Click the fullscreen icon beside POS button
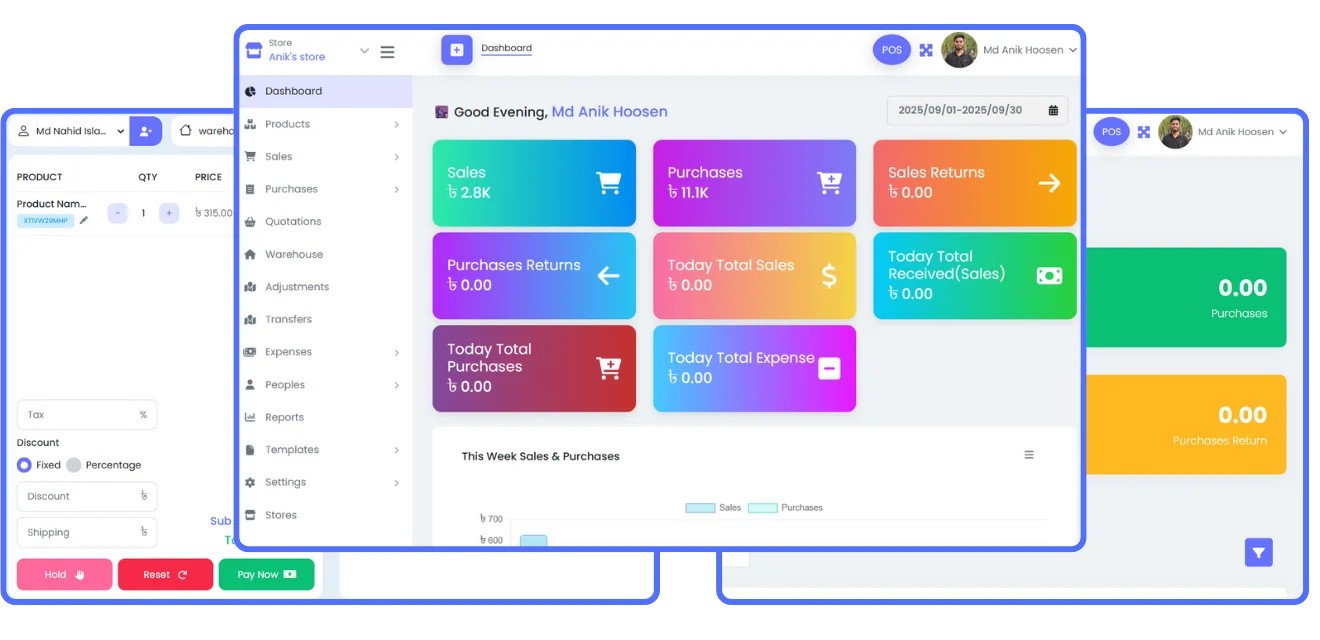This screenshot has width=1320, height=640. [x=926, y=50]
